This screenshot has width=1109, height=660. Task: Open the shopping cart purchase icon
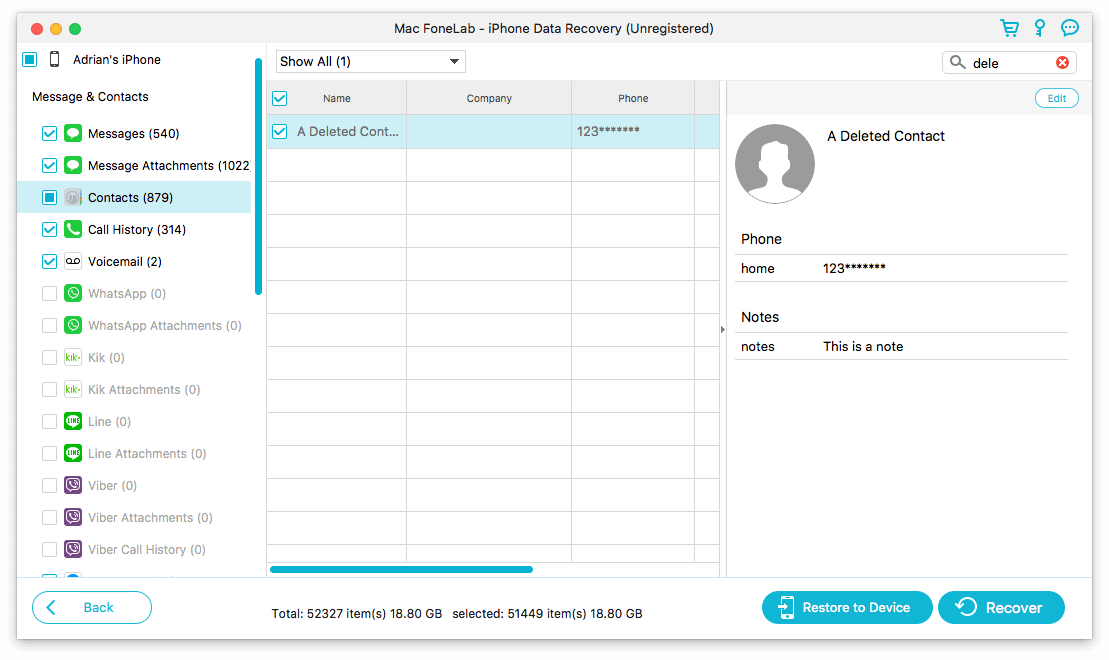point(1009,28)
